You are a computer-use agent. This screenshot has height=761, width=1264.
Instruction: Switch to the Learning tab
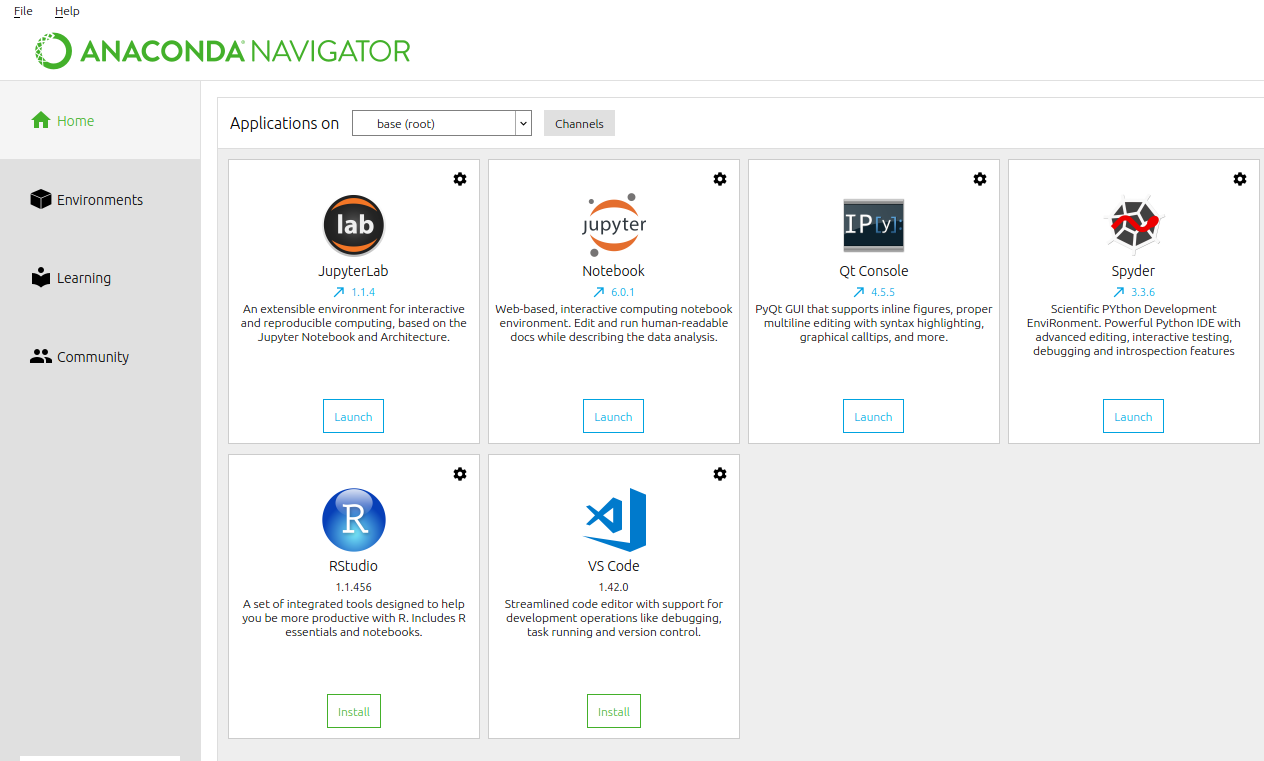click(100, 278)
